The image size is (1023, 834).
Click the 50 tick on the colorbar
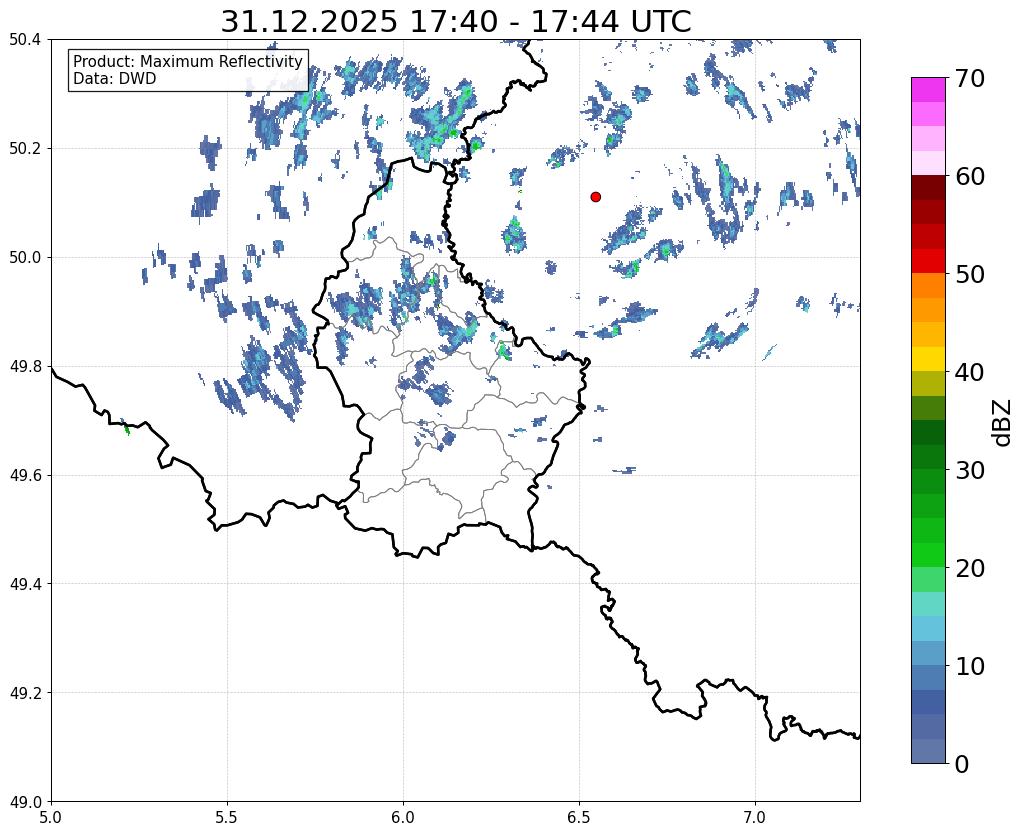click(x=970, y=274)
